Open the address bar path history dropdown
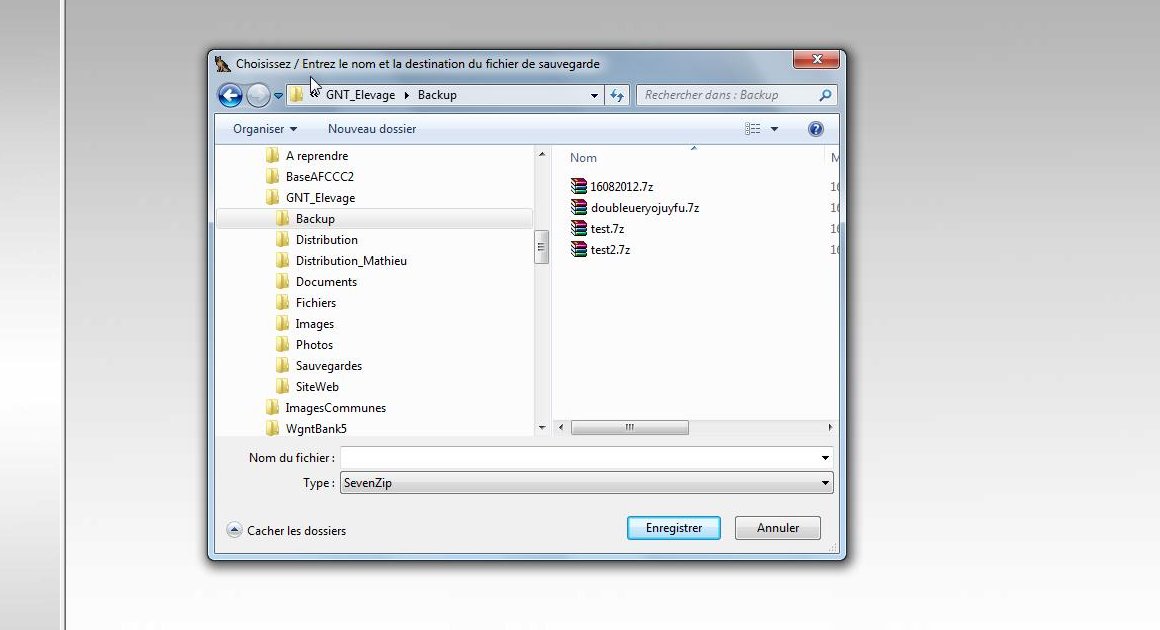1160x630 pixels. click(595, 96)
